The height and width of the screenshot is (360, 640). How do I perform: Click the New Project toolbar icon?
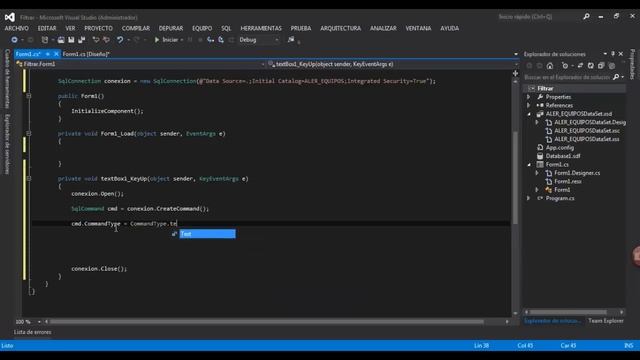[45, 40]
